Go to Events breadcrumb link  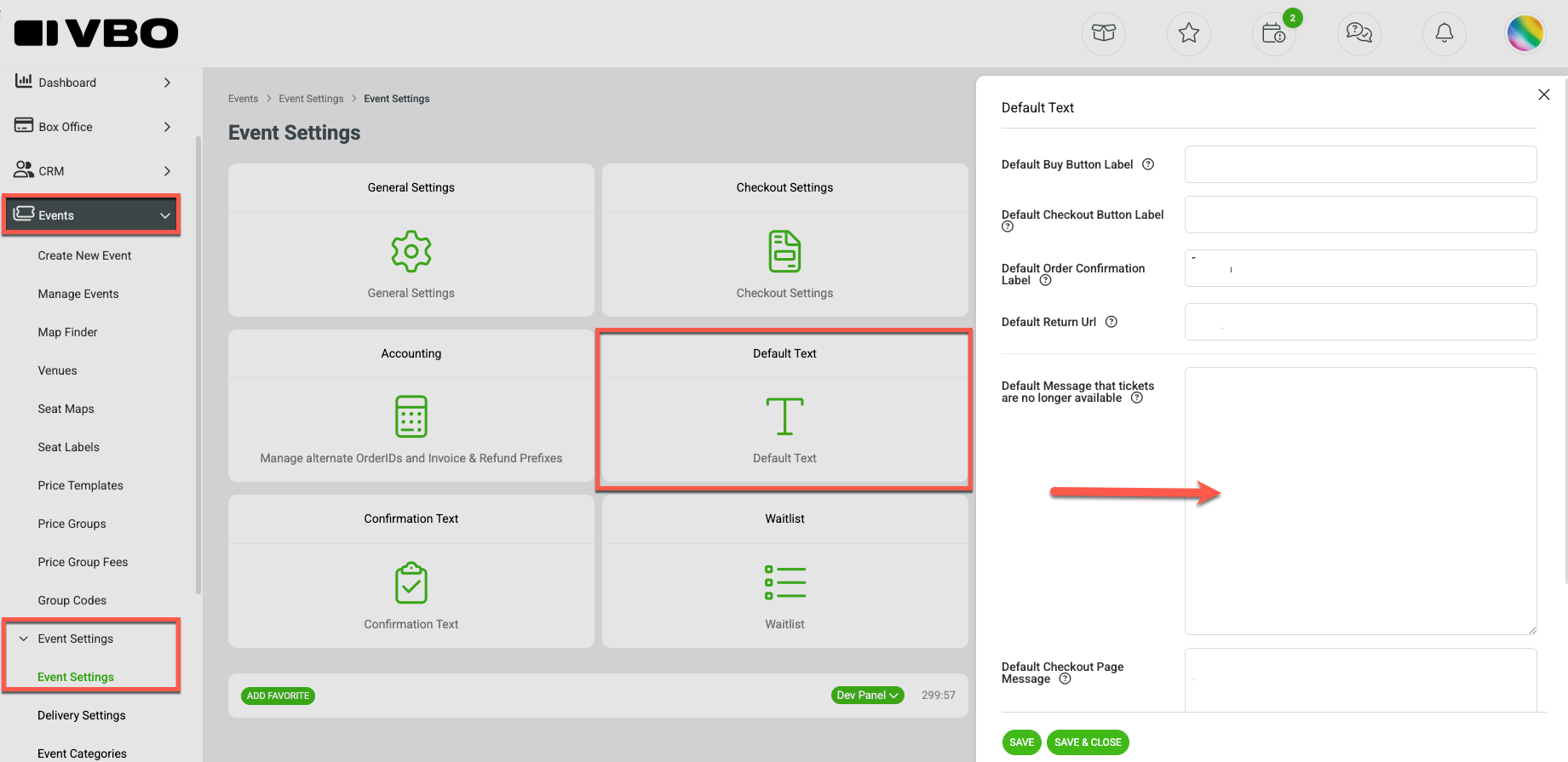pos(243,99)
